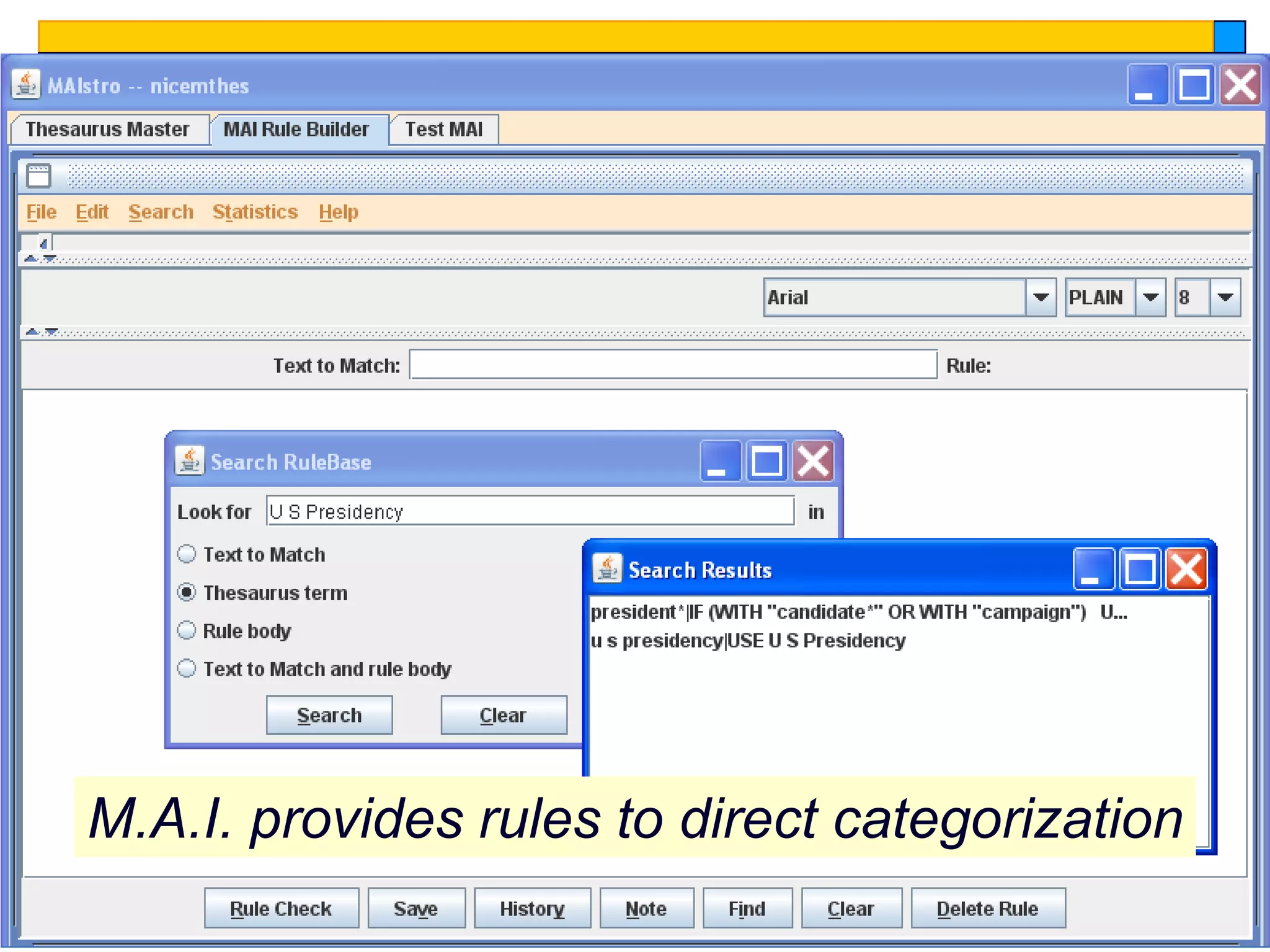The image size is (1270, 952).
Task: Maximize the Search Results window
Action: 1140,569
